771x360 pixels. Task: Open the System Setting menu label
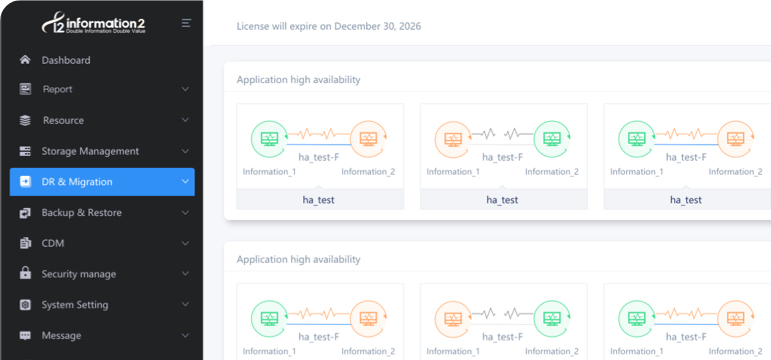tap(75, 304)
